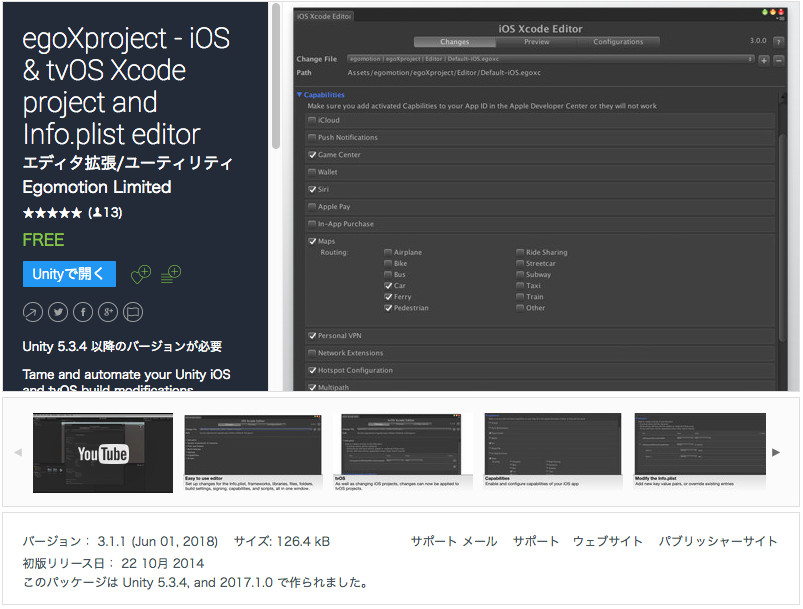Enable In-App Purchase checkbox
803x609 pixels.
(312, 224)
